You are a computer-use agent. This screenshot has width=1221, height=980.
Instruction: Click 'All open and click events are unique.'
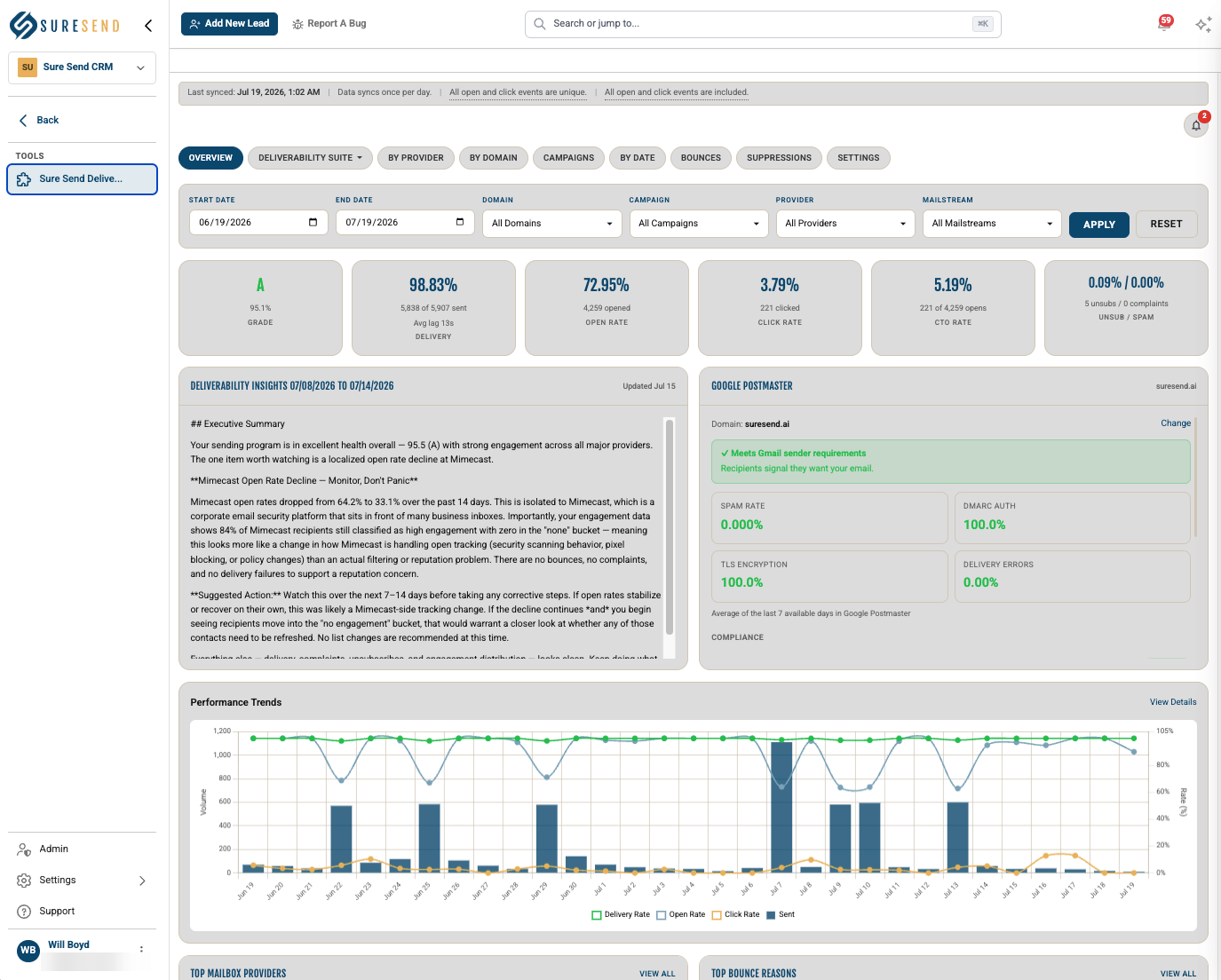[x=518, y=92]
